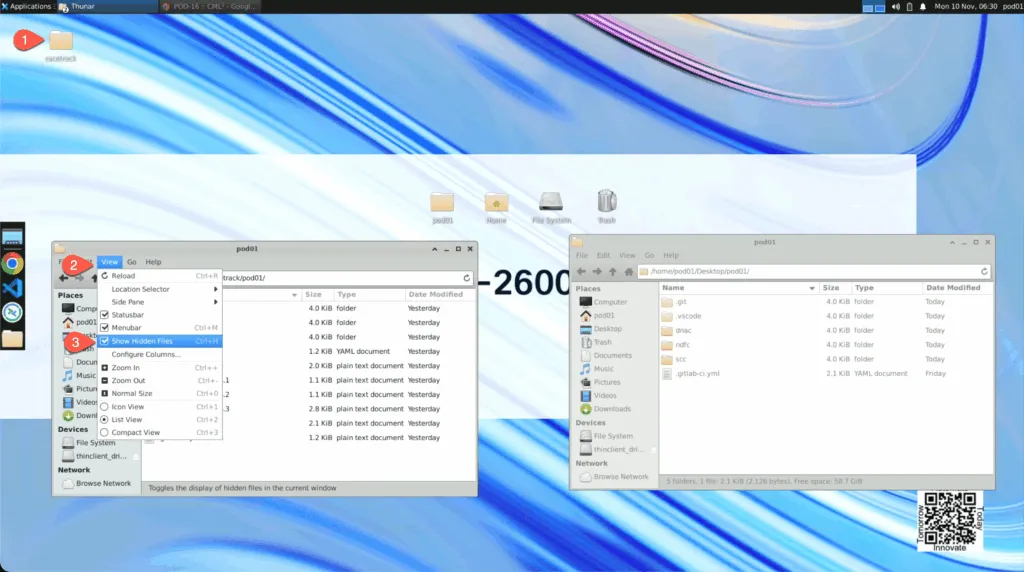Launch Visual Studio Code from the dock
The width and height of the screenshot is (1024, 572).
click(12, 288)
